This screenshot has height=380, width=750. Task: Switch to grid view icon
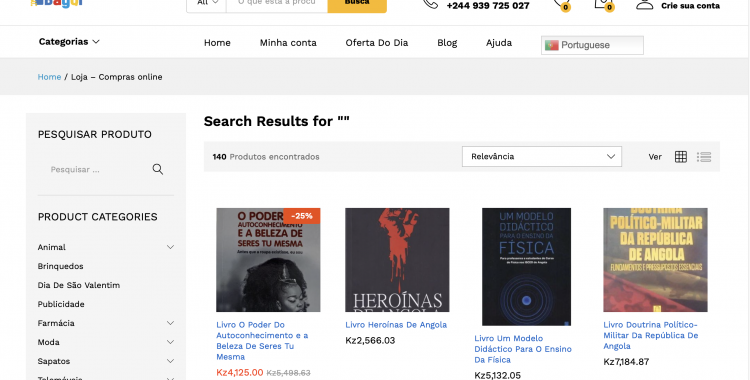point(681,156)
